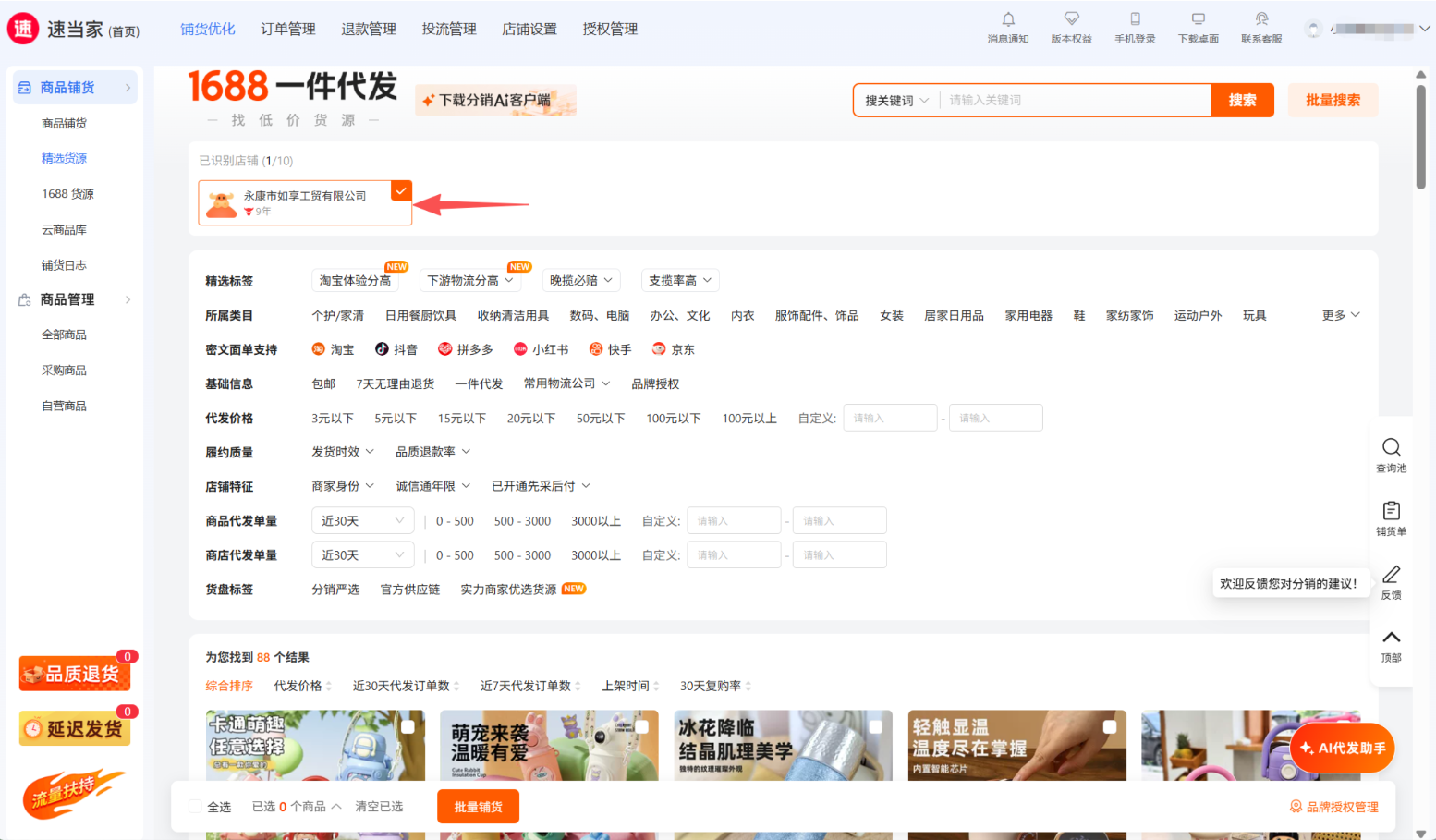The width and height of the screenshot is (1436, 840).
Task: Click the 下载桌面 monitor icon
Action: tap(1198, 19)
